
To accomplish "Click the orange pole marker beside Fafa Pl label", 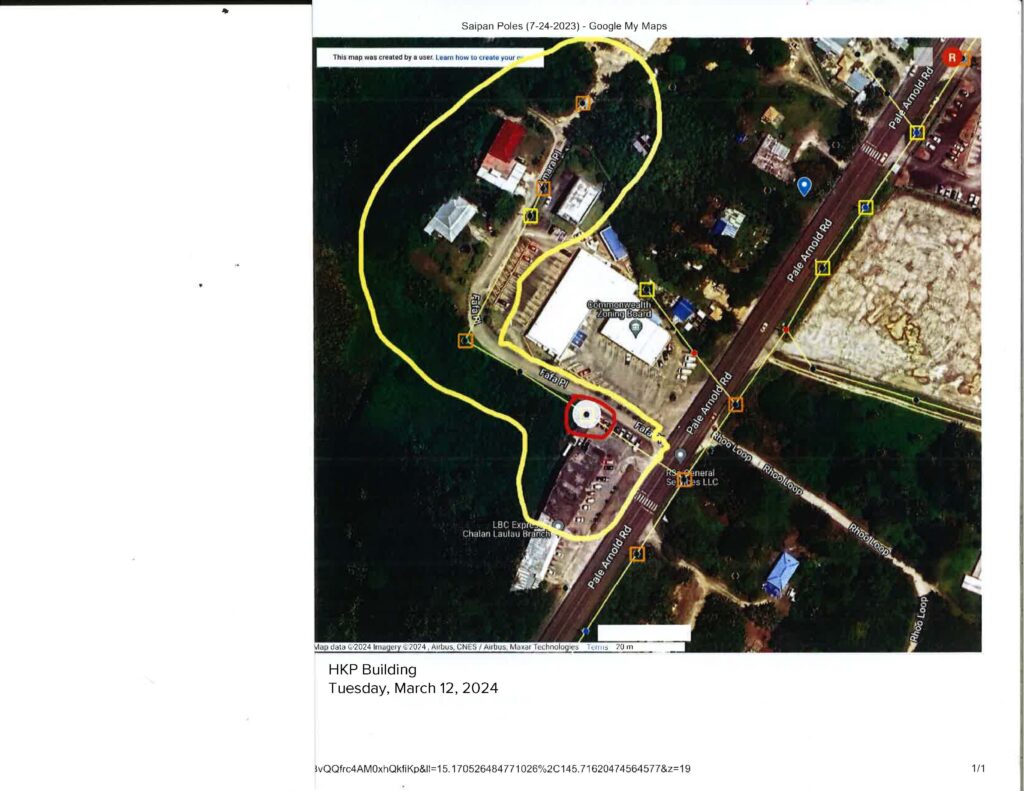I will click(x=465, y=341).
